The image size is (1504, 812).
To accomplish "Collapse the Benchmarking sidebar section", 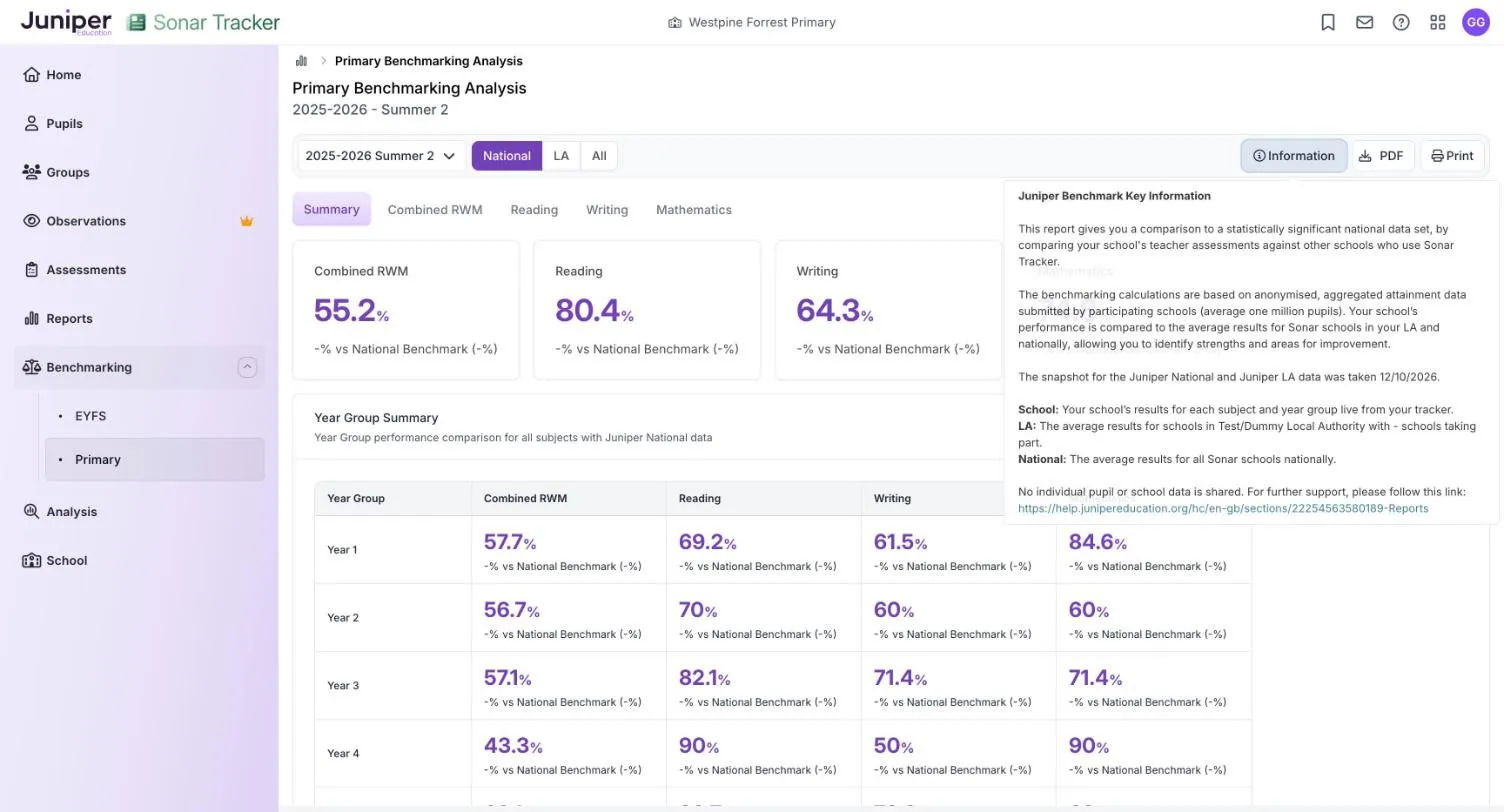I will tap(247, 367).
